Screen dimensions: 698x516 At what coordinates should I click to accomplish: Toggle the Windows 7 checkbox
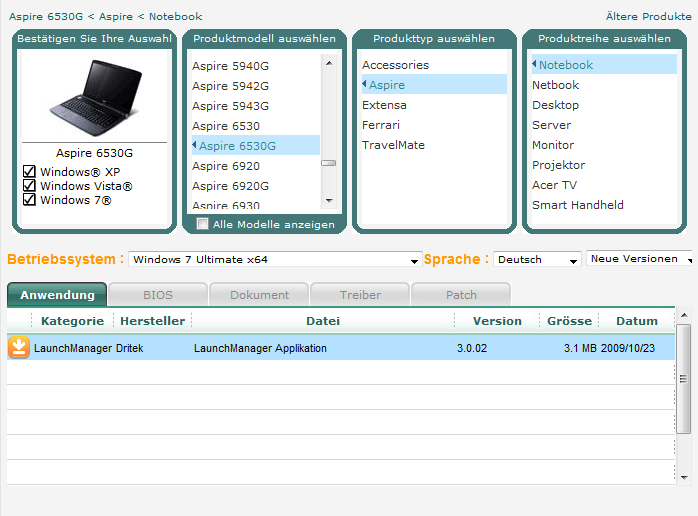point(29,199)
